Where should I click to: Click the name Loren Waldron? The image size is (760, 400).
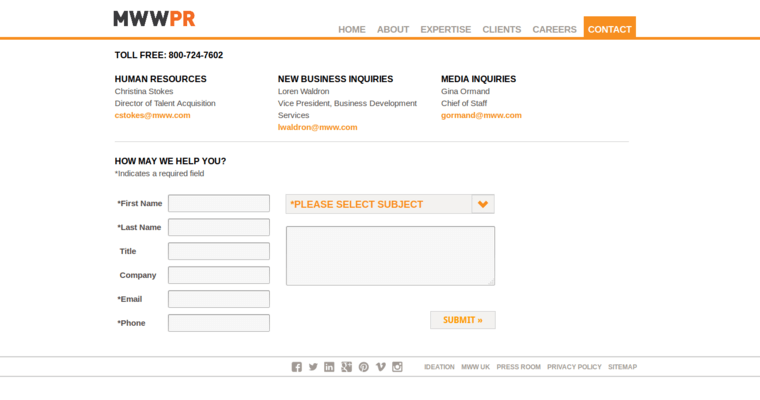(x=303, y=91)
